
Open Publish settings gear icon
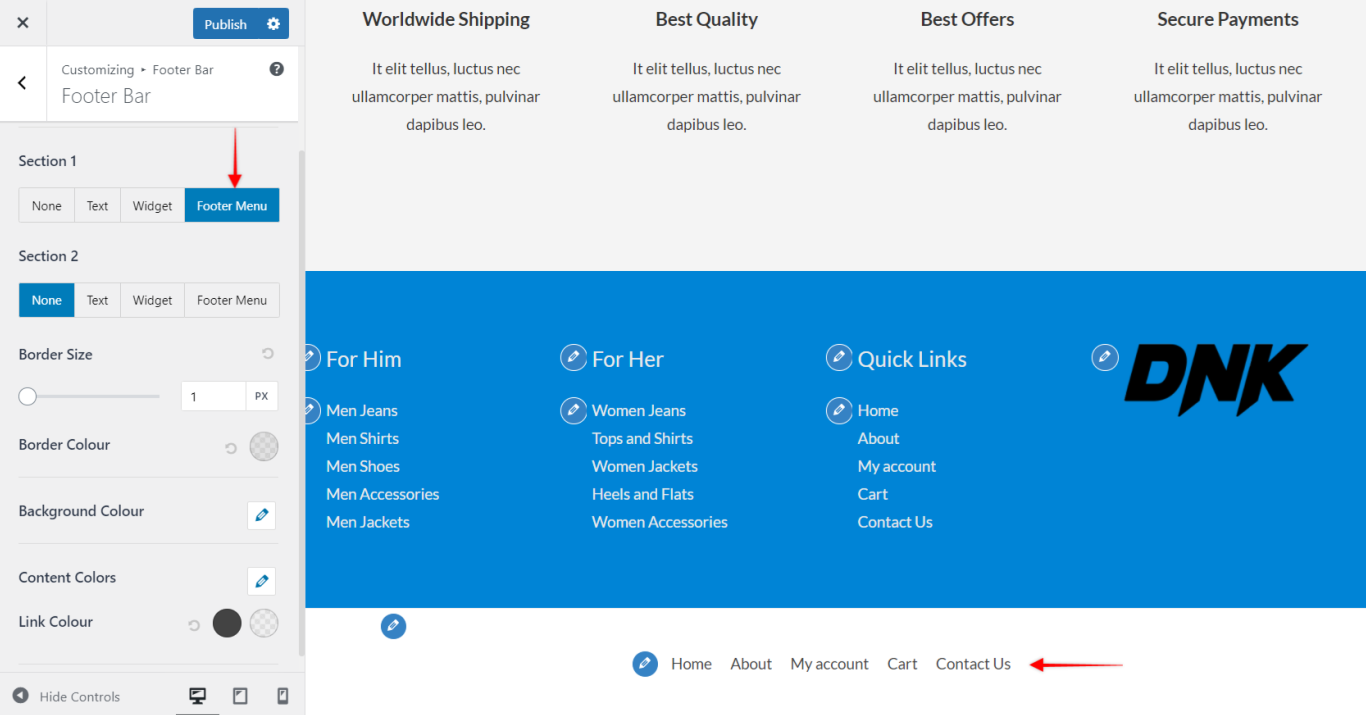(273, 24)
